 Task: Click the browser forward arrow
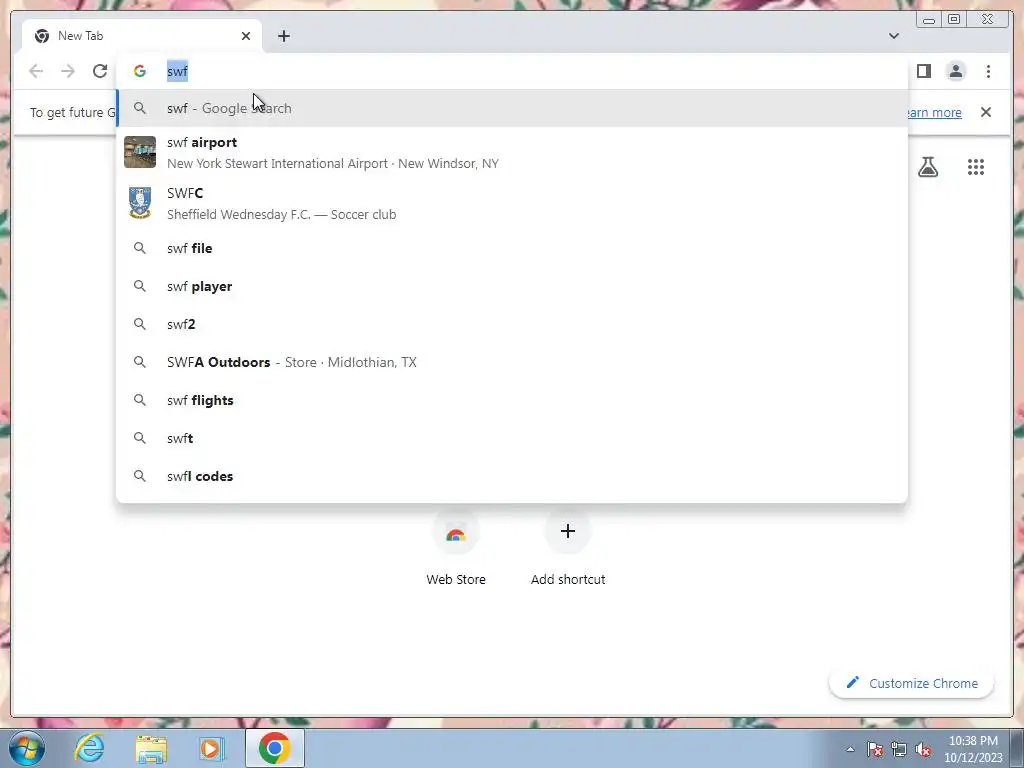pyautogui.click(x=68, y=71)
